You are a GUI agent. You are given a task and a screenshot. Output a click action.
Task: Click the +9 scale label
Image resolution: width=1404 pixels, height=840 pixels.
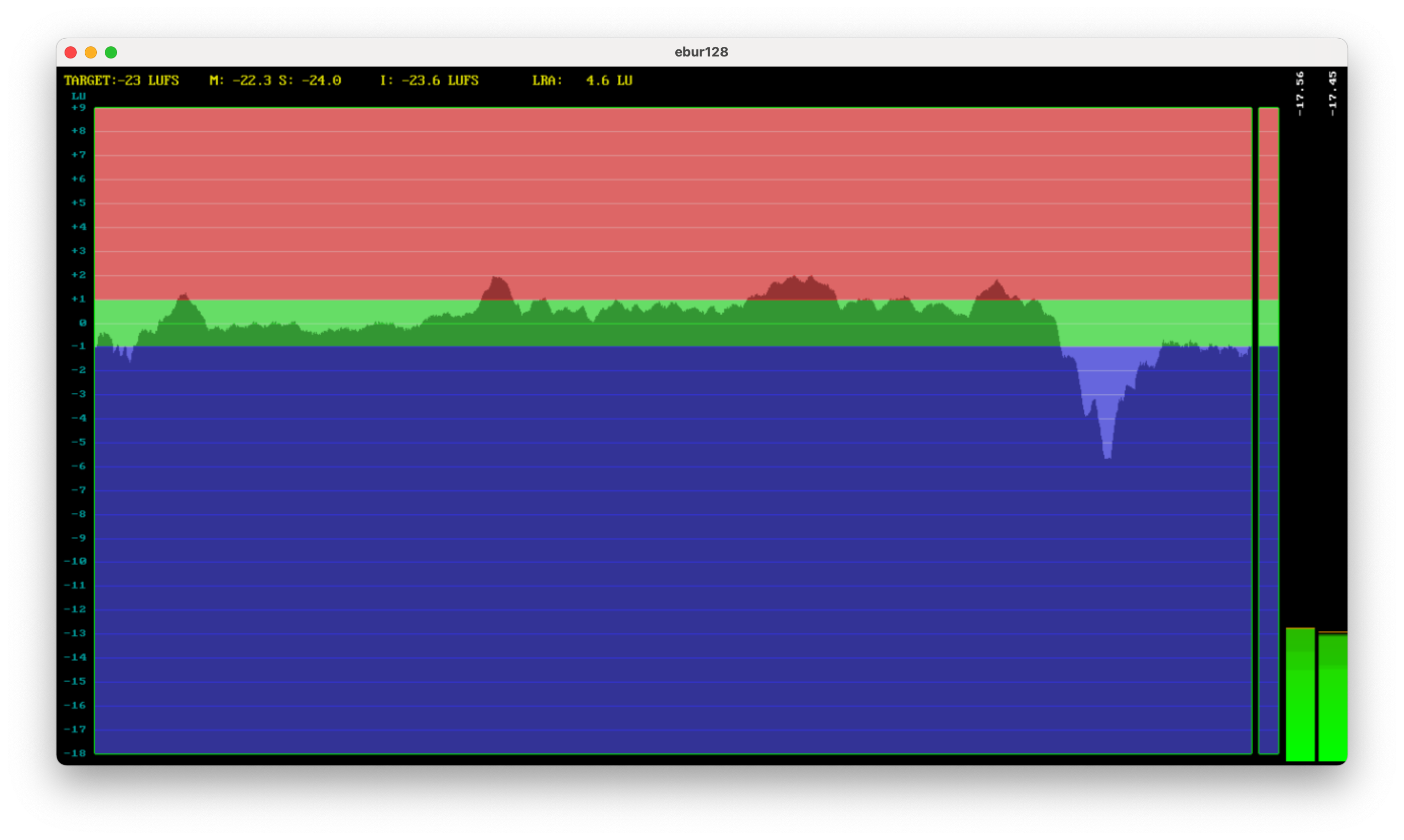78,107
